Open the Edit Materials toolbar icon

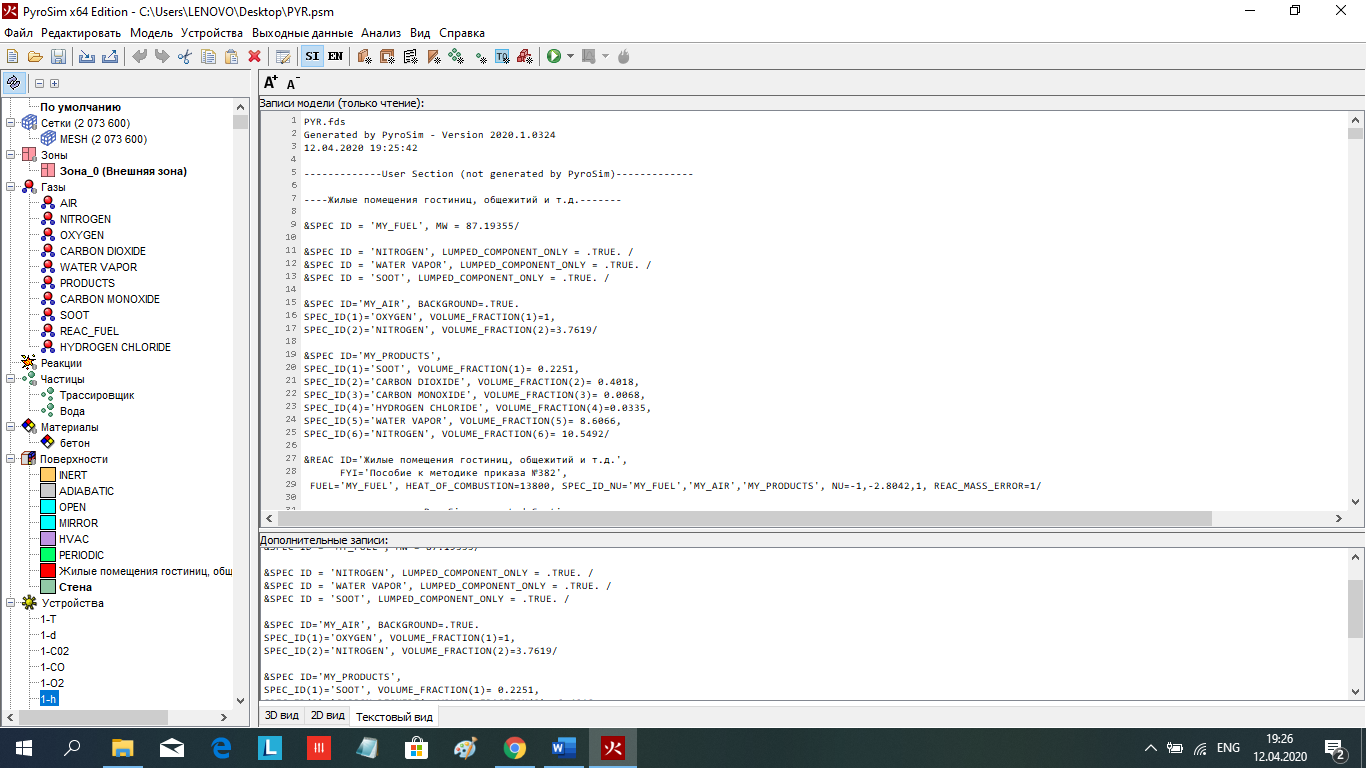click(x=364, y=56)
